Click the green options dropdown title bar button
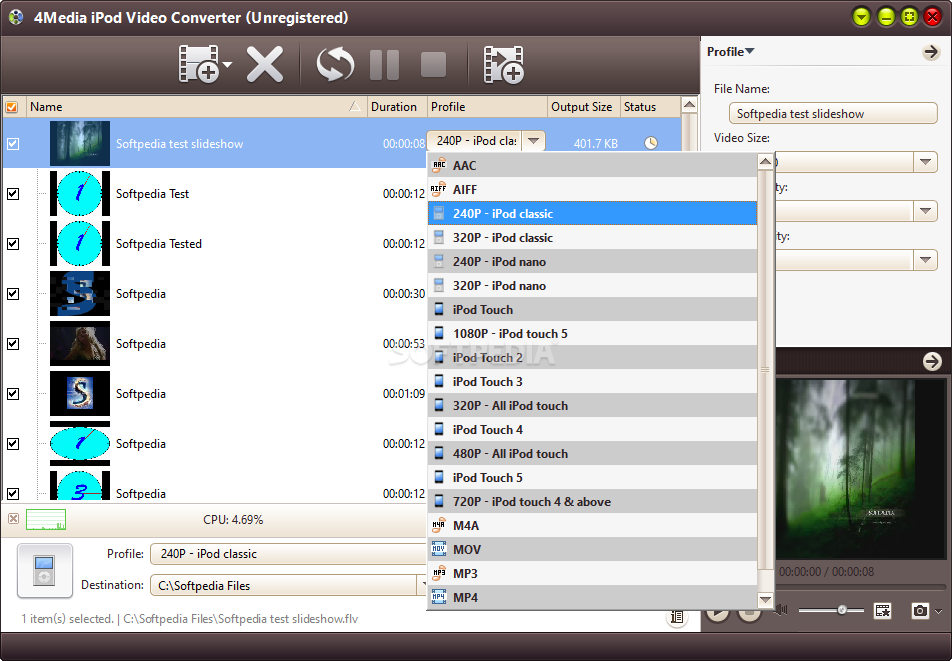Screen dimensions: 952x661 [861, 17]
